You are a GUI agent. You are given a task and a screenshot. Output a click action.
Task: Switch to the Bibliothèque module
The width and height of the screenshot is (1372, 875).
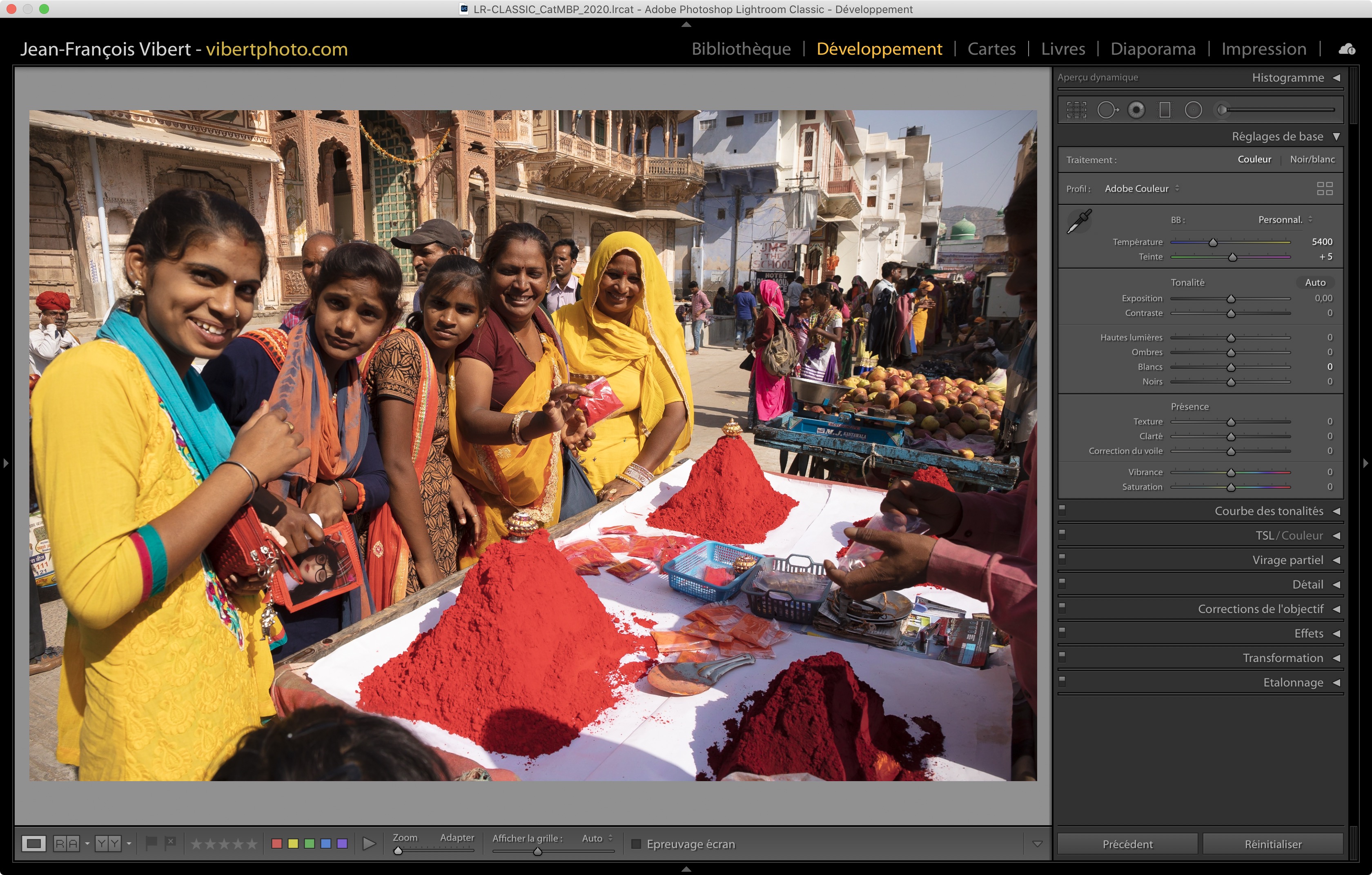741,49
